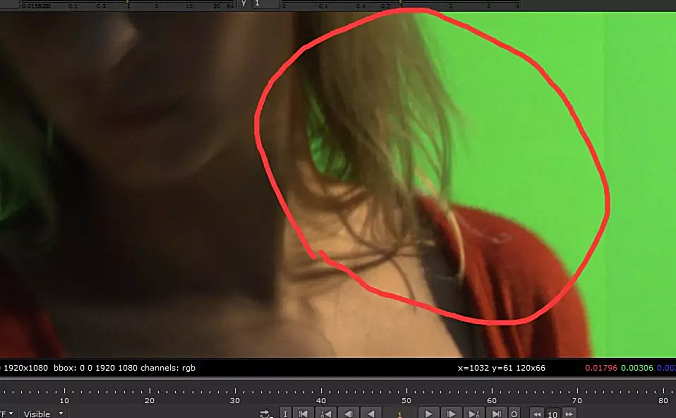Skip forward by frame increment
Viewport: 676px width, 418px height.
(569, 412)
